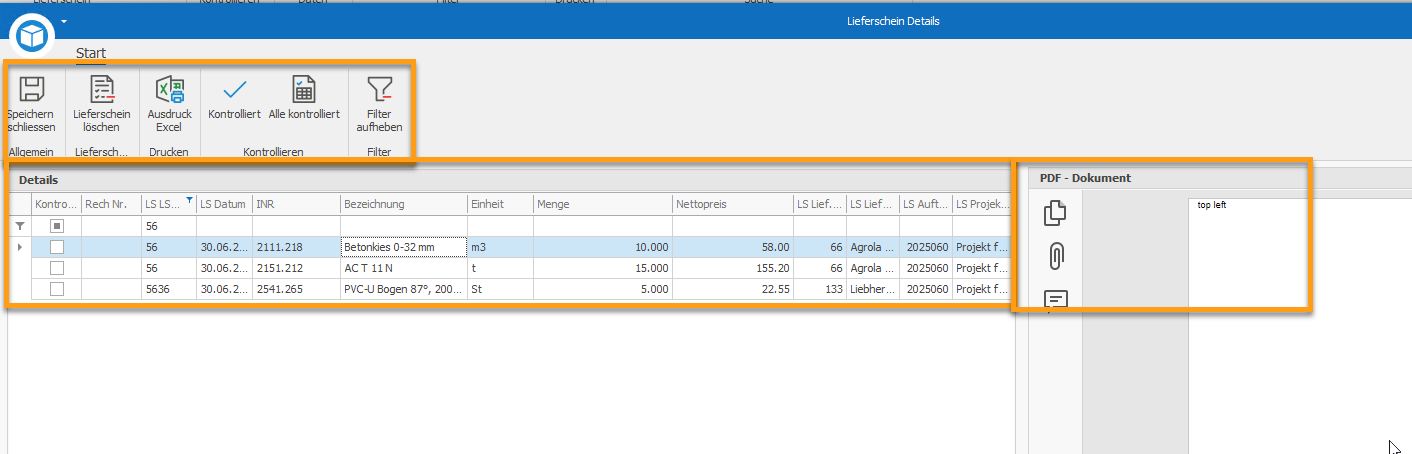Click Filter aufheben funnel icon
The width and height of the screenshot is (1412, 454).
[x=378, y=89]
